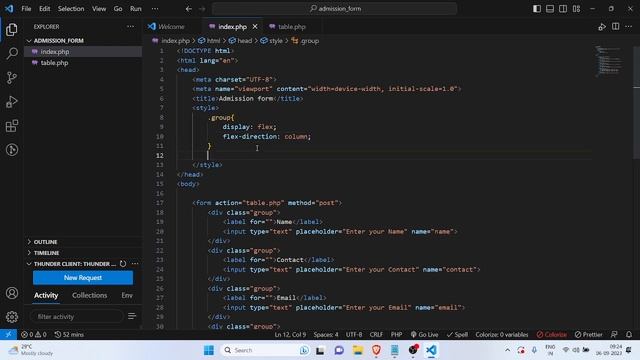This screenshot has width=640, height=360.
Task: Click the run or debug icon in editor toolbar
Action: 602,27
